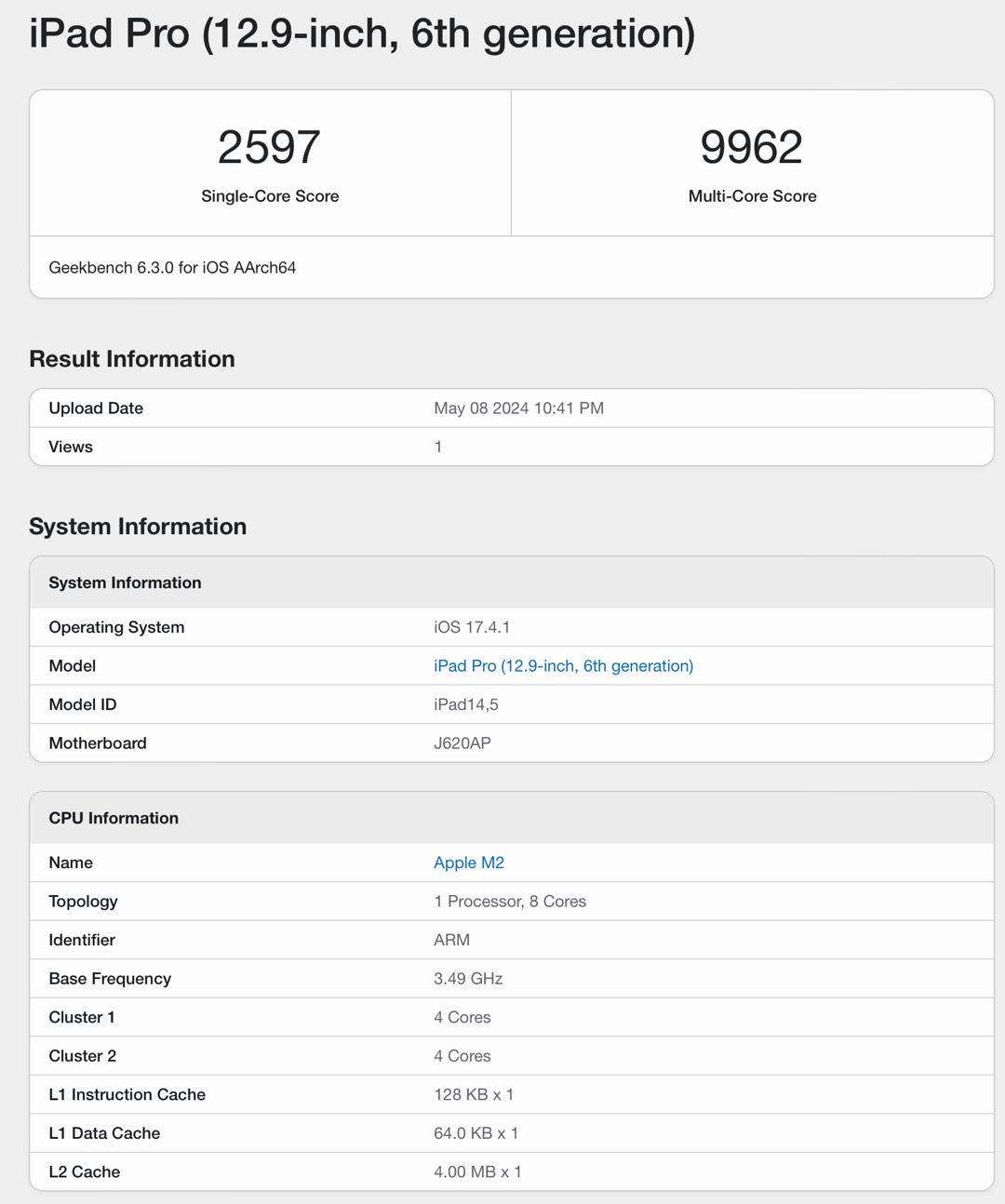This screenshot has width=1005, height=1204.
Task: Select the Cluster 2 value 4 Cores
Action: [462, 1056]
